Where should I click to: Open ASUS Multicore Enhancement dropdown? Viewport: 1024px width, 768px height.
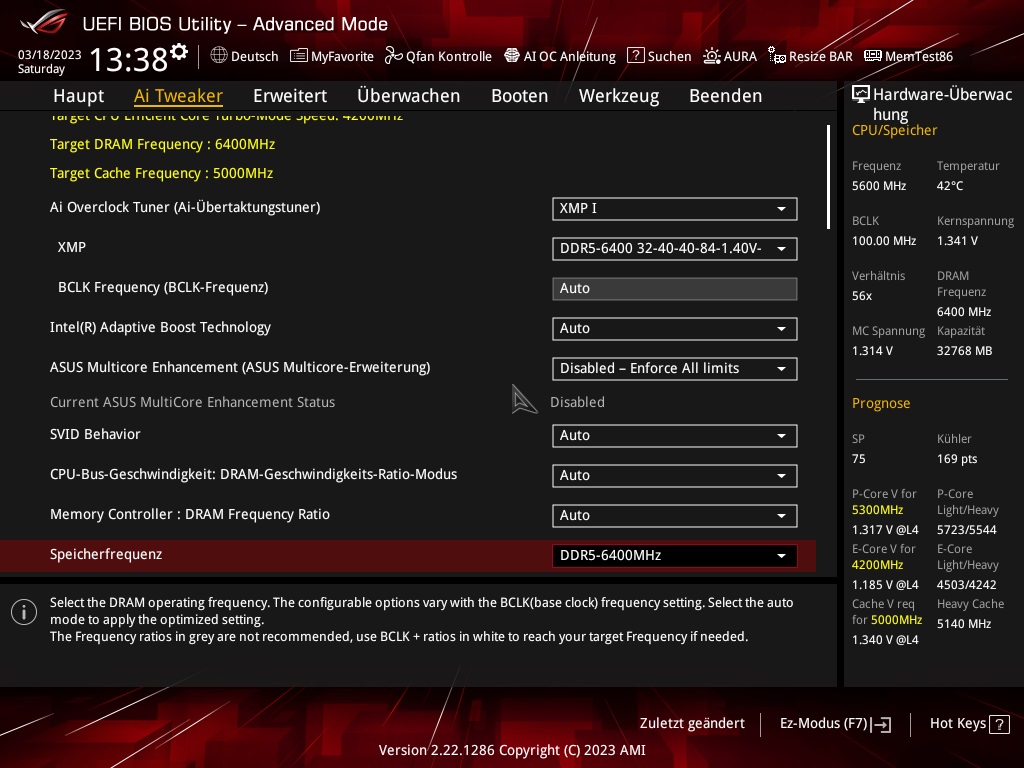point(675,368)
